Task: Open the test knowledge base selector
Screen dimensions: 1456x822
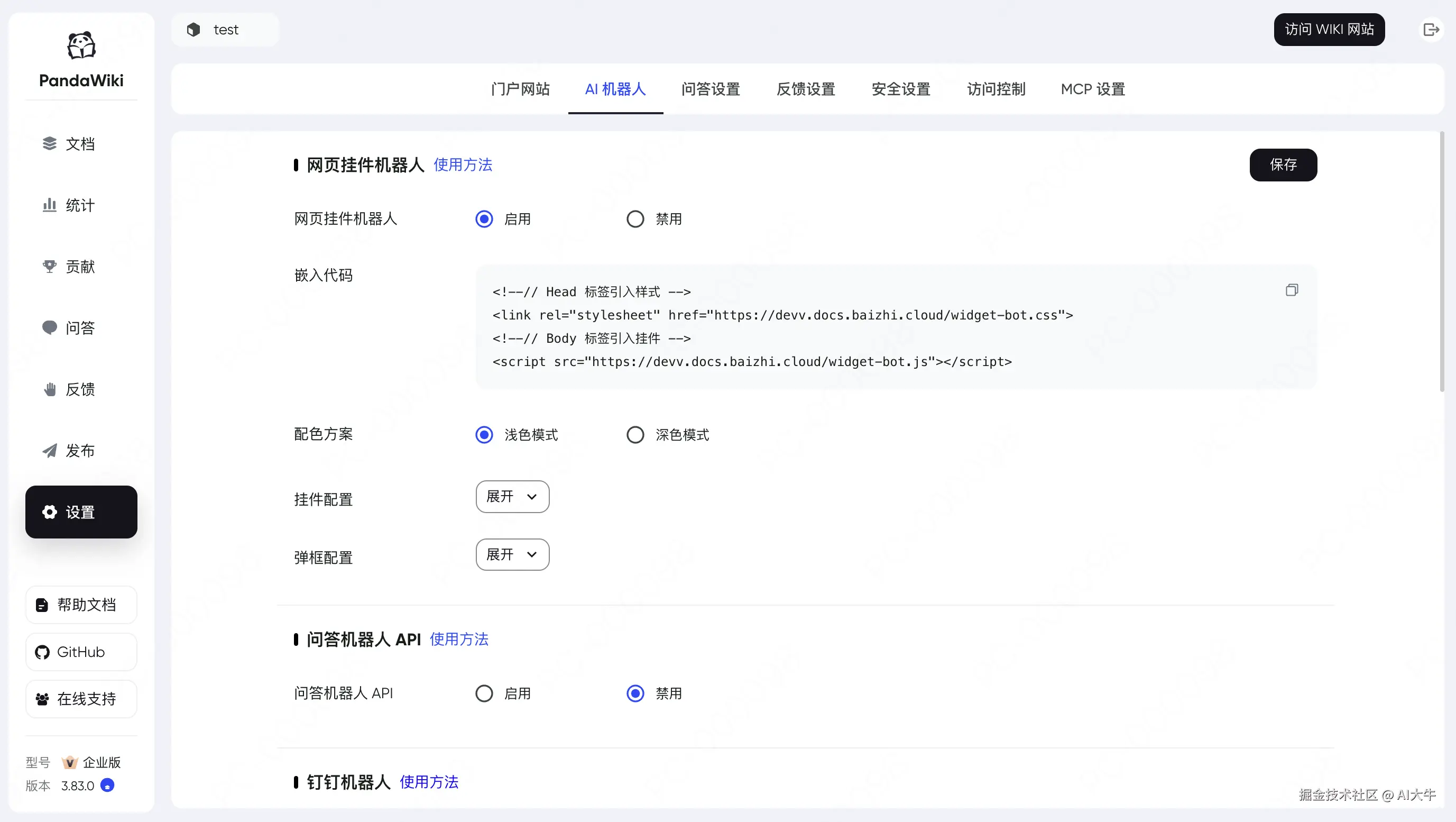Action: [225, 30]
